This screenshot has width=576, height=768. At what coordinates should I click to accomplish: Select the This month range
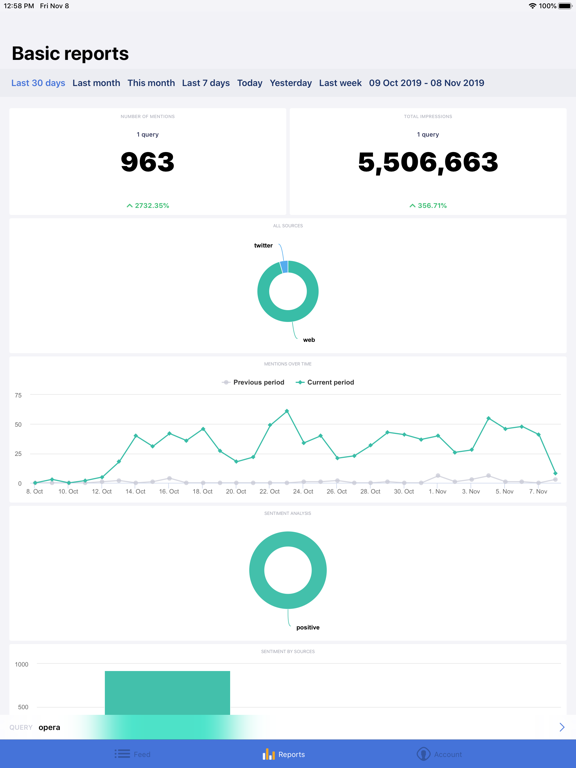151,83
